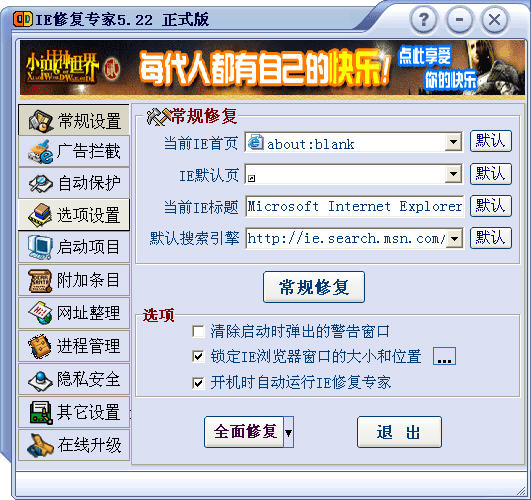Image resolution: width=531 pixels, height=500 pixels.
Task: Switch to 其它设置 tab
Action: click(x=74, y=412)
